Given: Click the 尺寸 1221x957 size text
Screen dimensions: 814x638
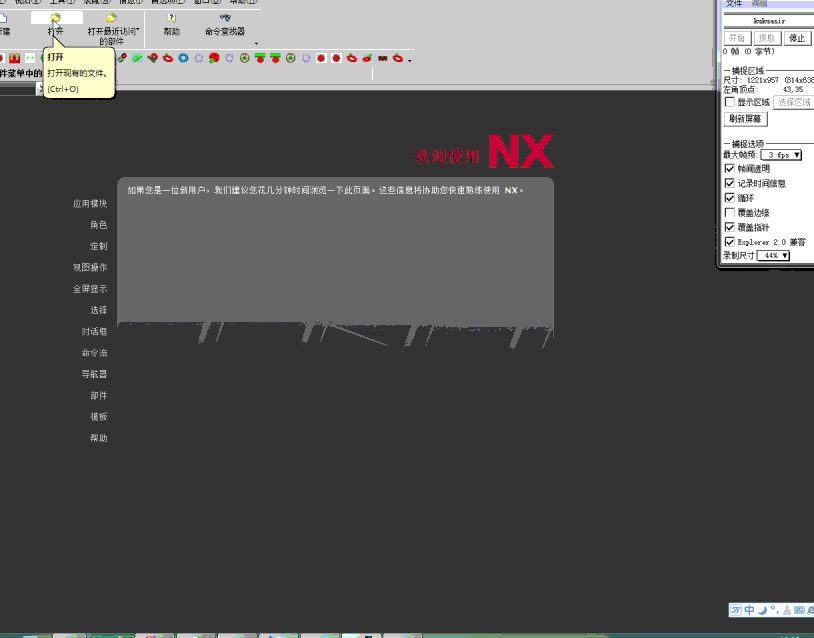Looking at the screenshot, I should pyautogui.click(x=768, y=80).
